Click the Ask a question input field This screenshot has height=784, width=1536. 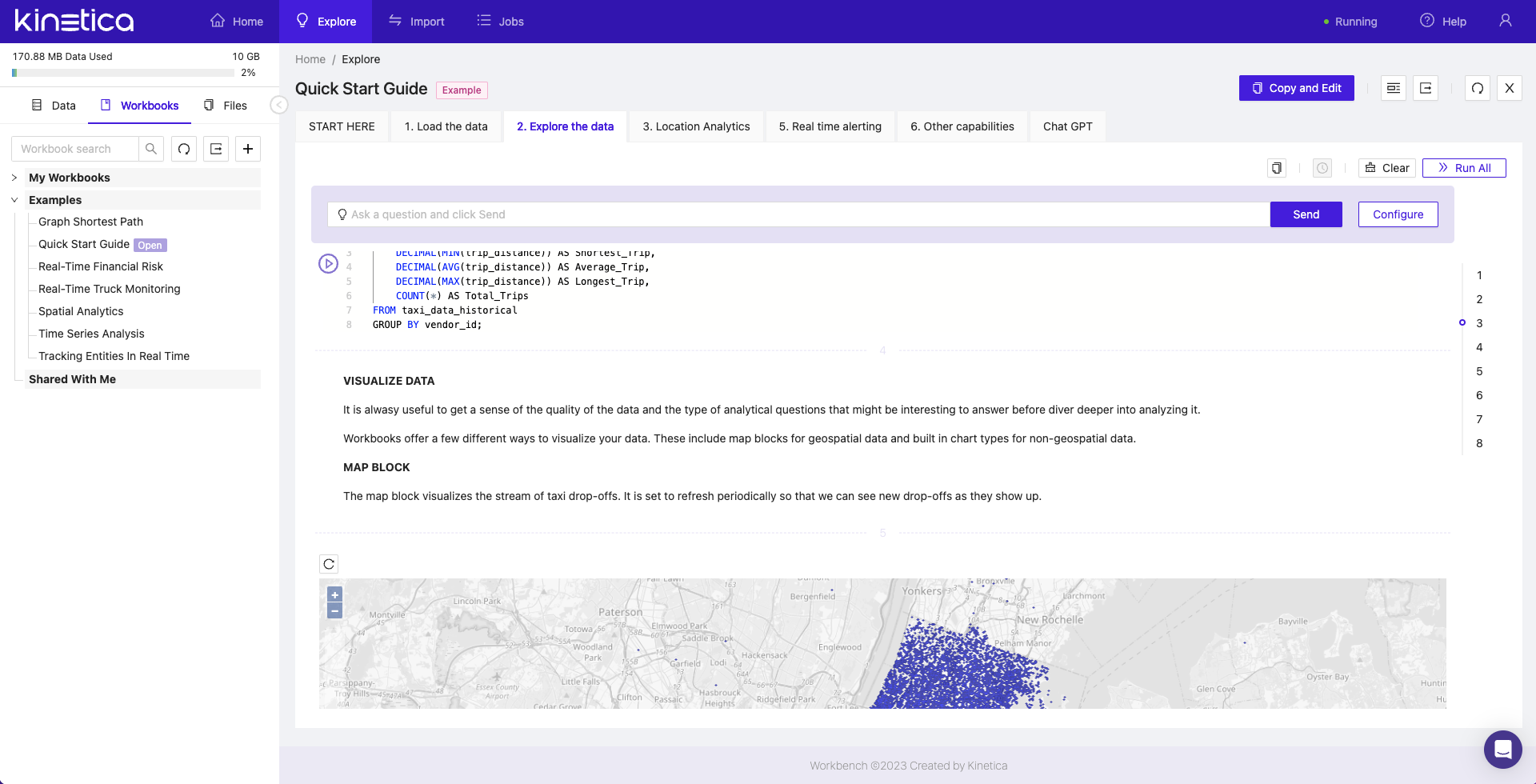point(800,214)
